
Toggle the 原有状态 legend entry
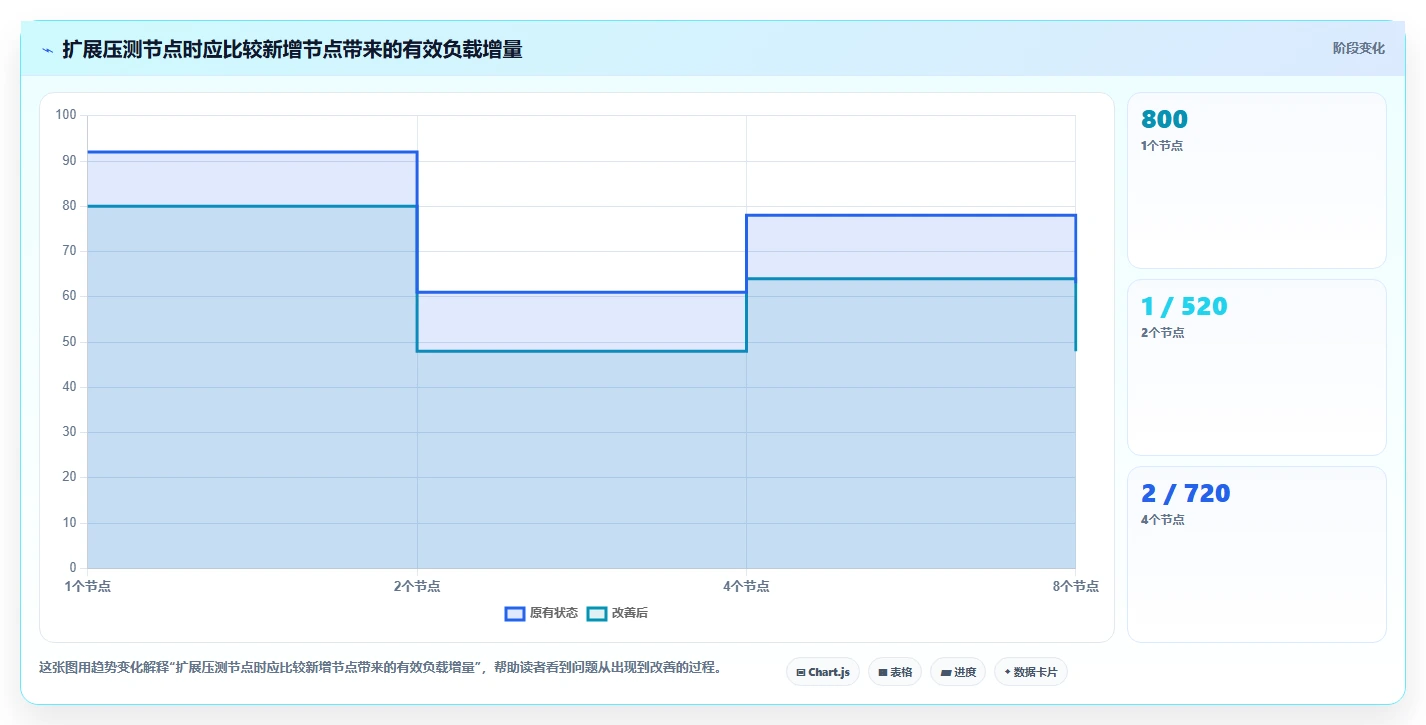(x=541, y=613)
